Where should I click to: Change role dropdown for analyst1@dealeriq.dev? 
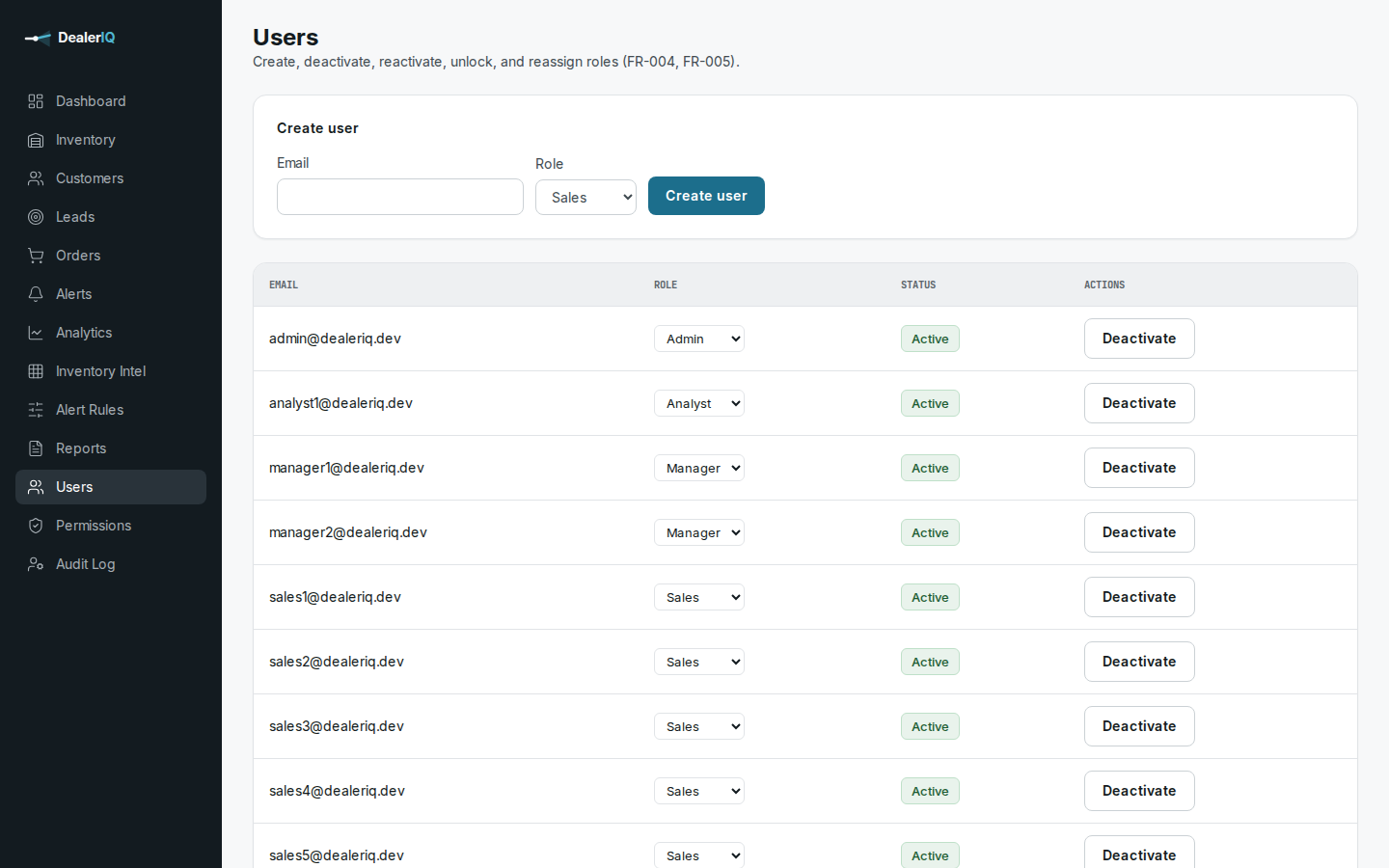[x=699, y=403]
